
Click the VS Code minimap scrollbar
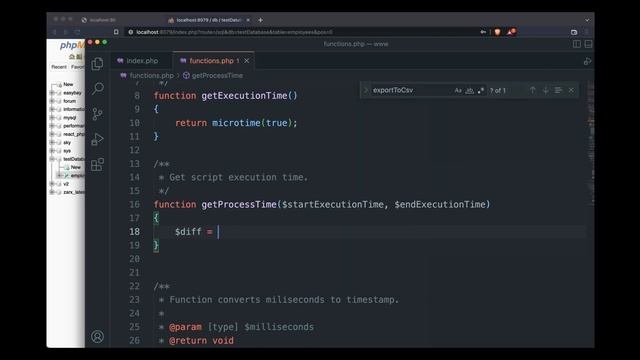[x=591, y=143]
